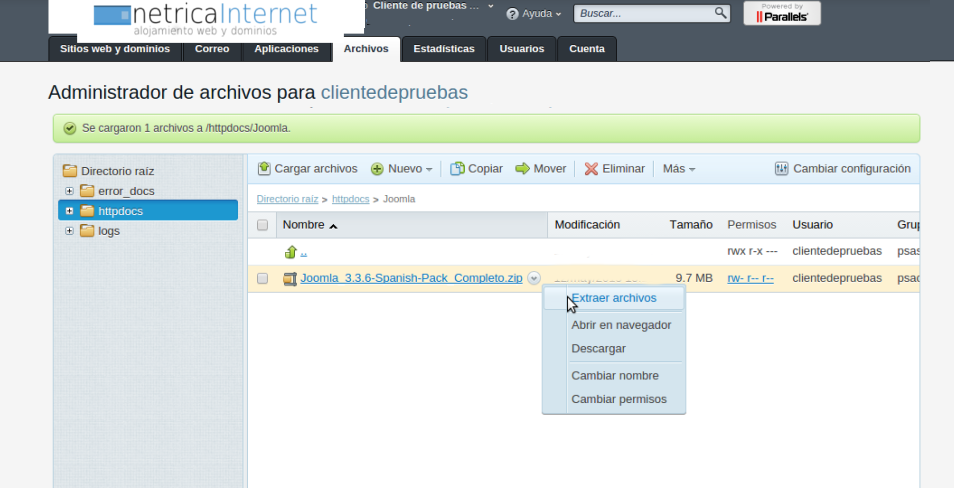
Task: Click the search magnifier icon
Action: [x=721, y=13]
